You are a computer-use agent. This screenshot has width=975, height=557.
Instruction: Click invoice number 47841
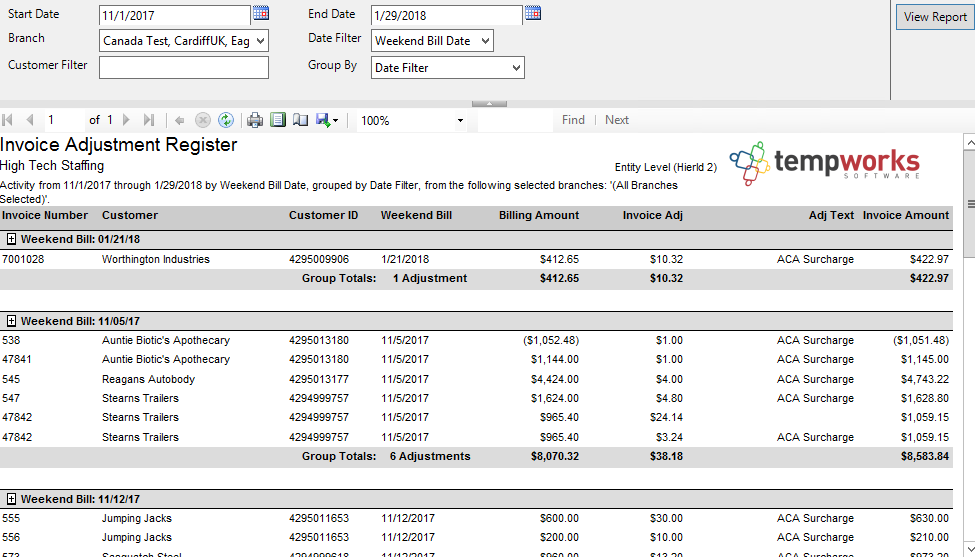17,359
